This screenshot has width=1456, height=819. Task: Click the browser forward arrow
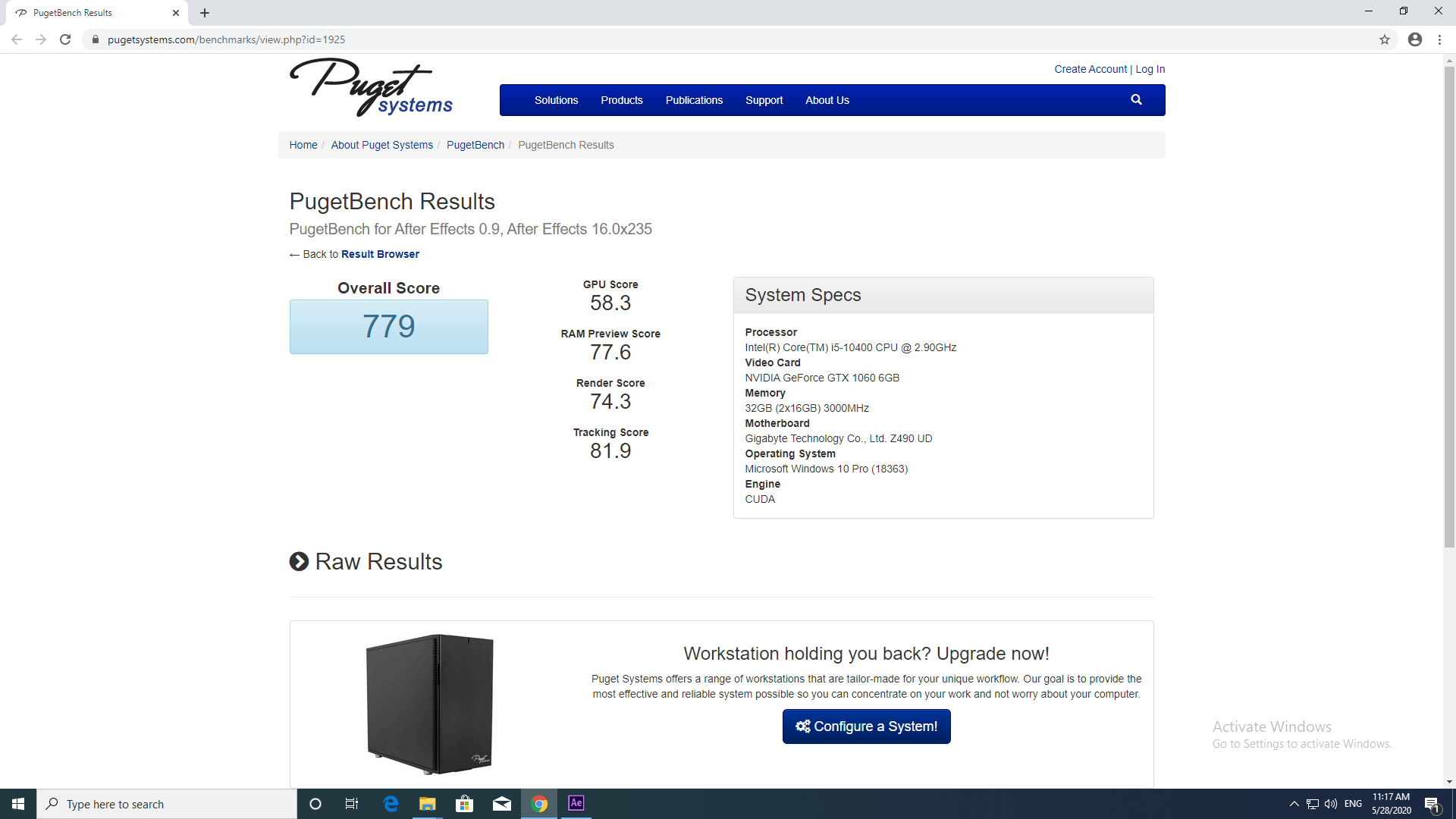41,39
